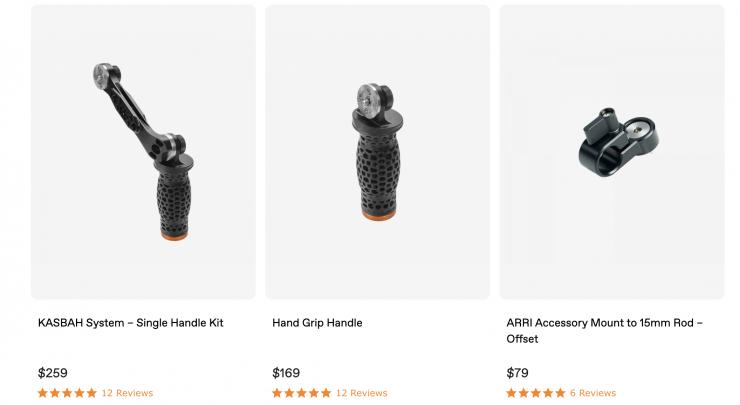Open the KASBAH Single Handle Kit product image

pos(143,152)
